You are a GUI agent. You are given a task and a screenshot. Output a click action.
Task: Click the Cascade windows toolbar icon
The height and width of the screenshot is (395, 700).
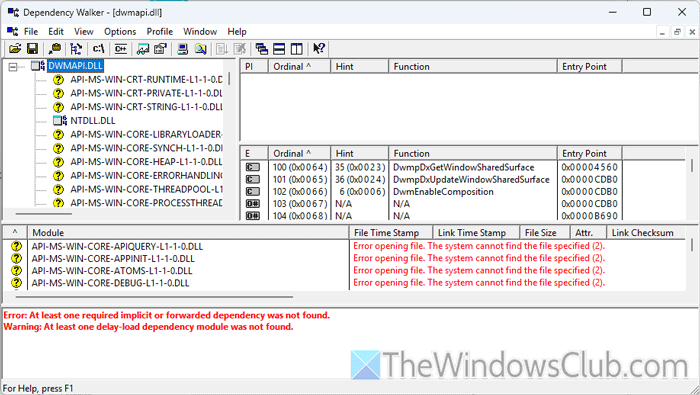(262, 49)
